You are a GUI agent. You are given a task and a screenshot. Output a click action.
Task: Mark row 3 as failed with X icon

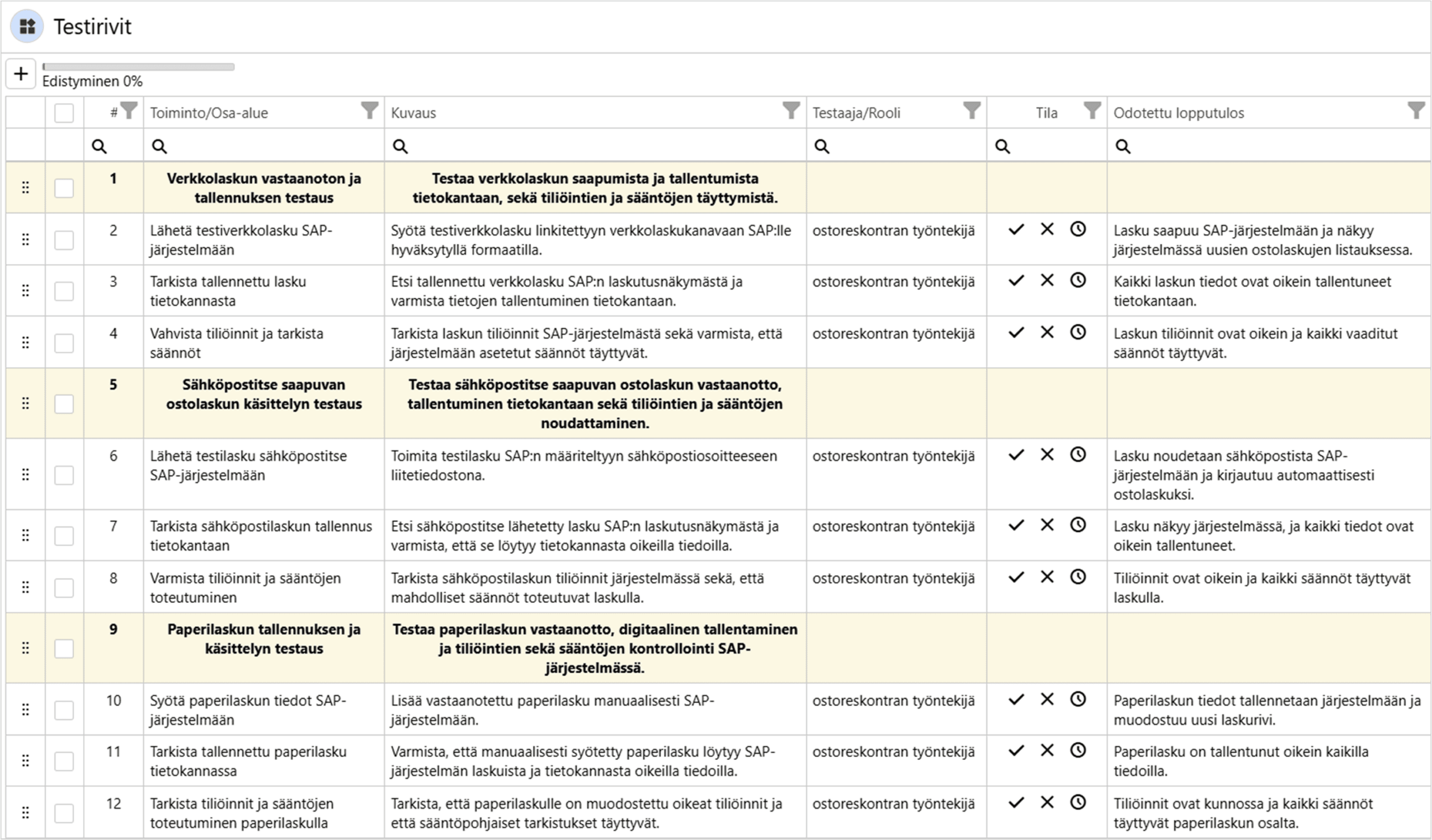tap(1047, 281)
